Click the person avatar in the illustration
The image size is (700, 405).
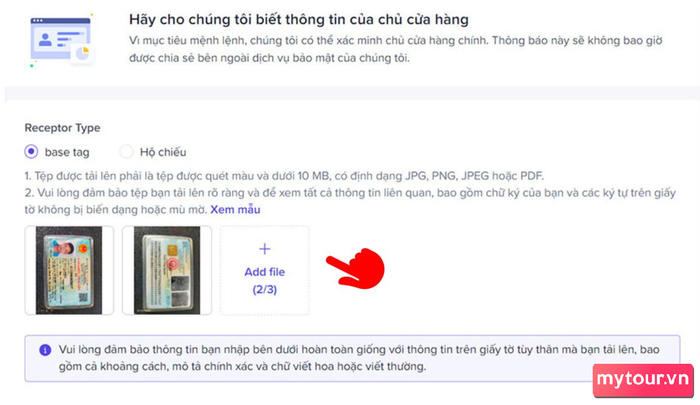click(x=45, y=39)
